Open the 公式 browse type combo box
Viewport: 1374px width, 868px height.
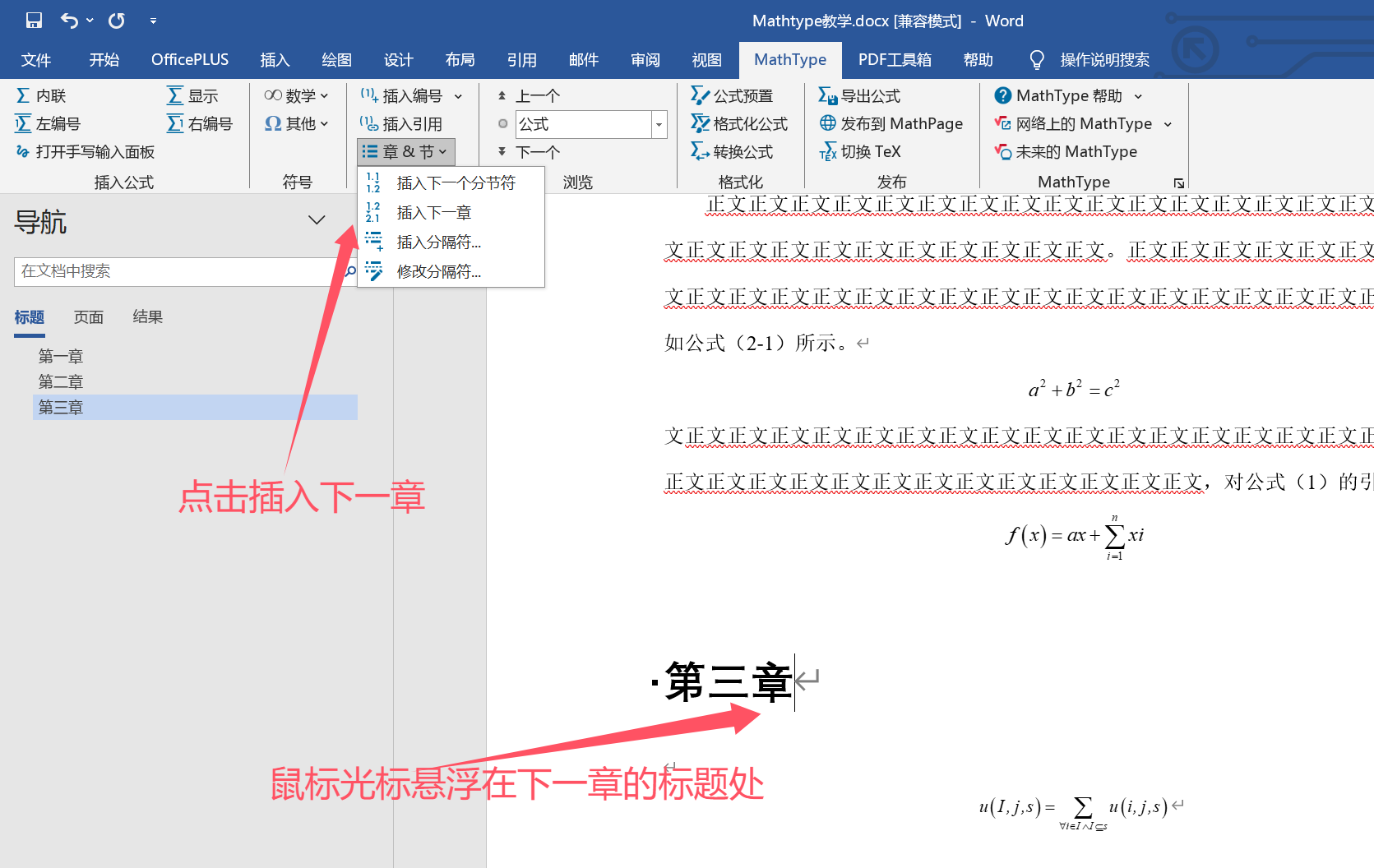pos(591,124)
